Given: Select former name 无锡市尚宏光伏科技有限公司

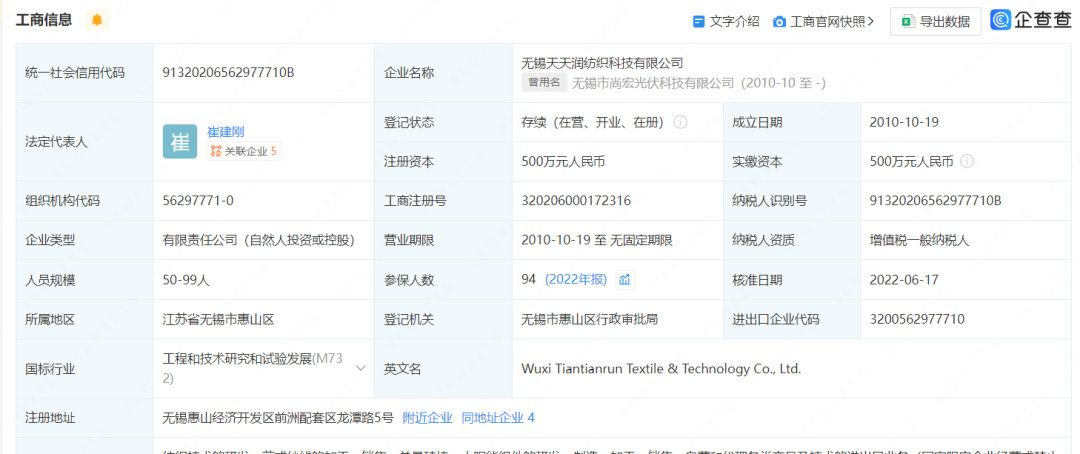Looking at the screenshot, I should coord(653,83).
